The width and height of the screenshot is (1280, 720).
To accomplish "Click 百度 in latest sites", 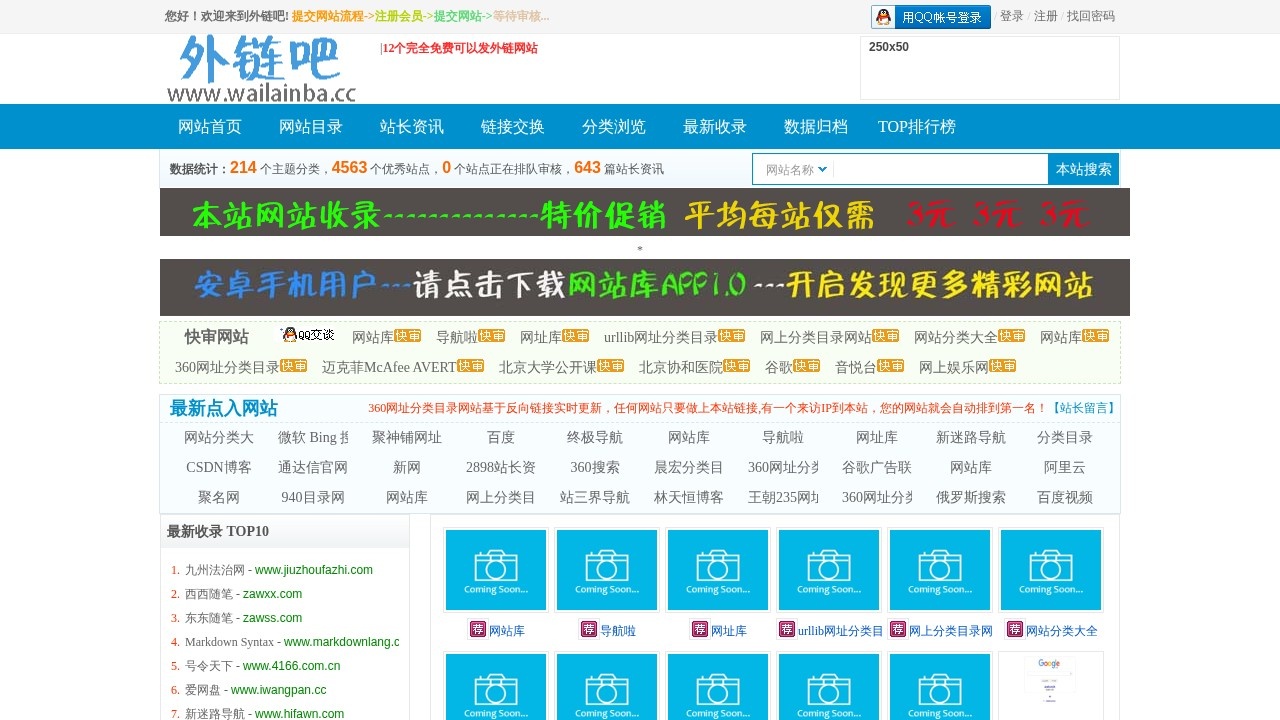I will pos(501,437).
